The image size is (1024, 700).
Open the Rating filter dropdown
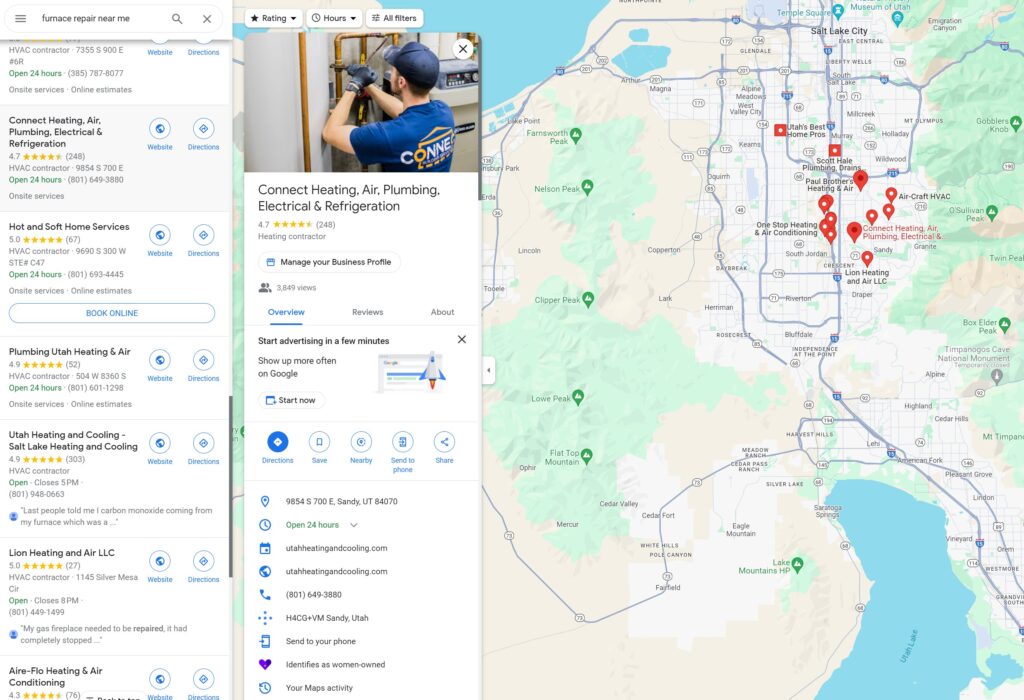click(x=274, y=18)
